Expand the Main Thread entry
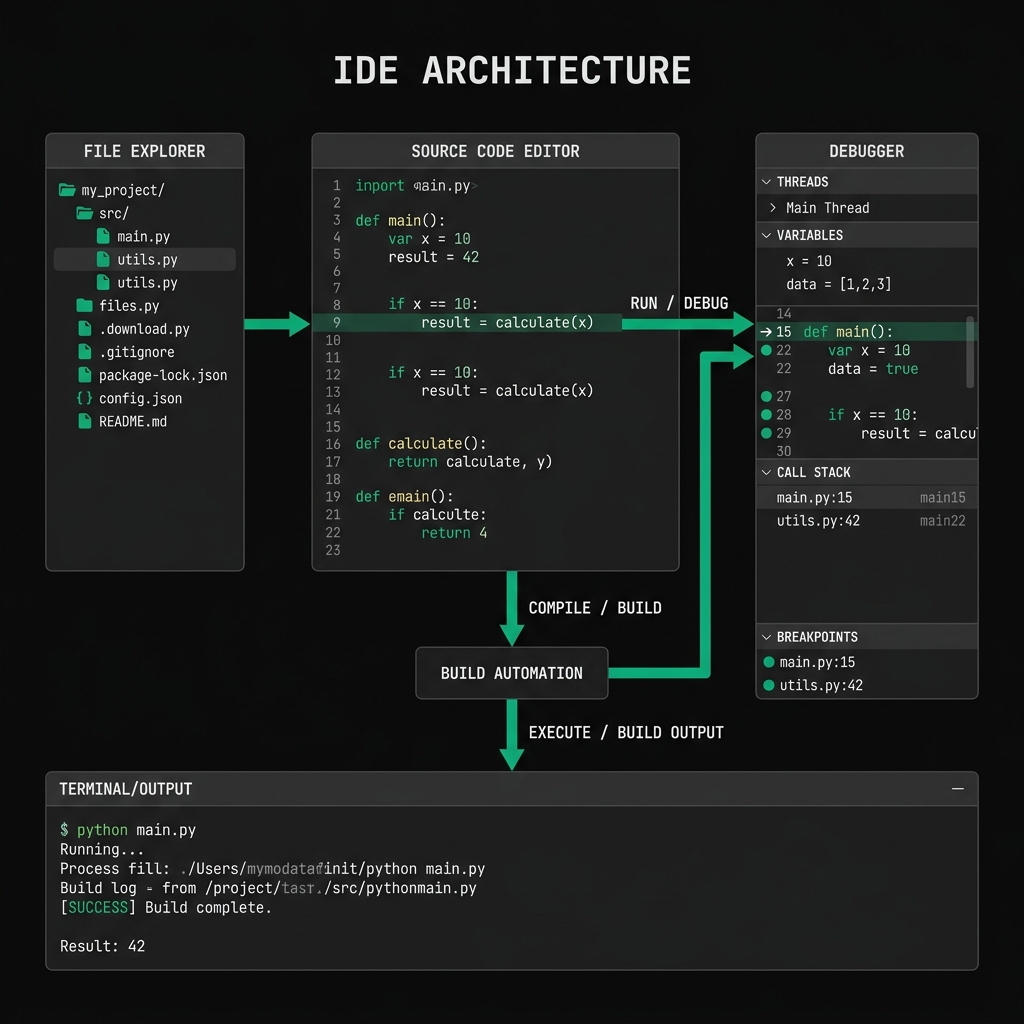 (x=773, y=208)
